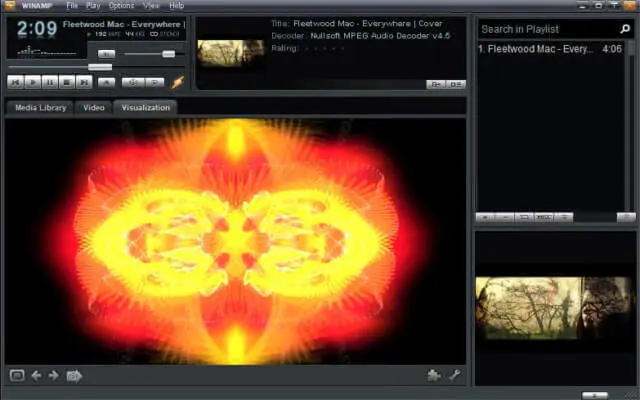
Task: Click the Search in Playlist field
Action: tap(549, 29)
